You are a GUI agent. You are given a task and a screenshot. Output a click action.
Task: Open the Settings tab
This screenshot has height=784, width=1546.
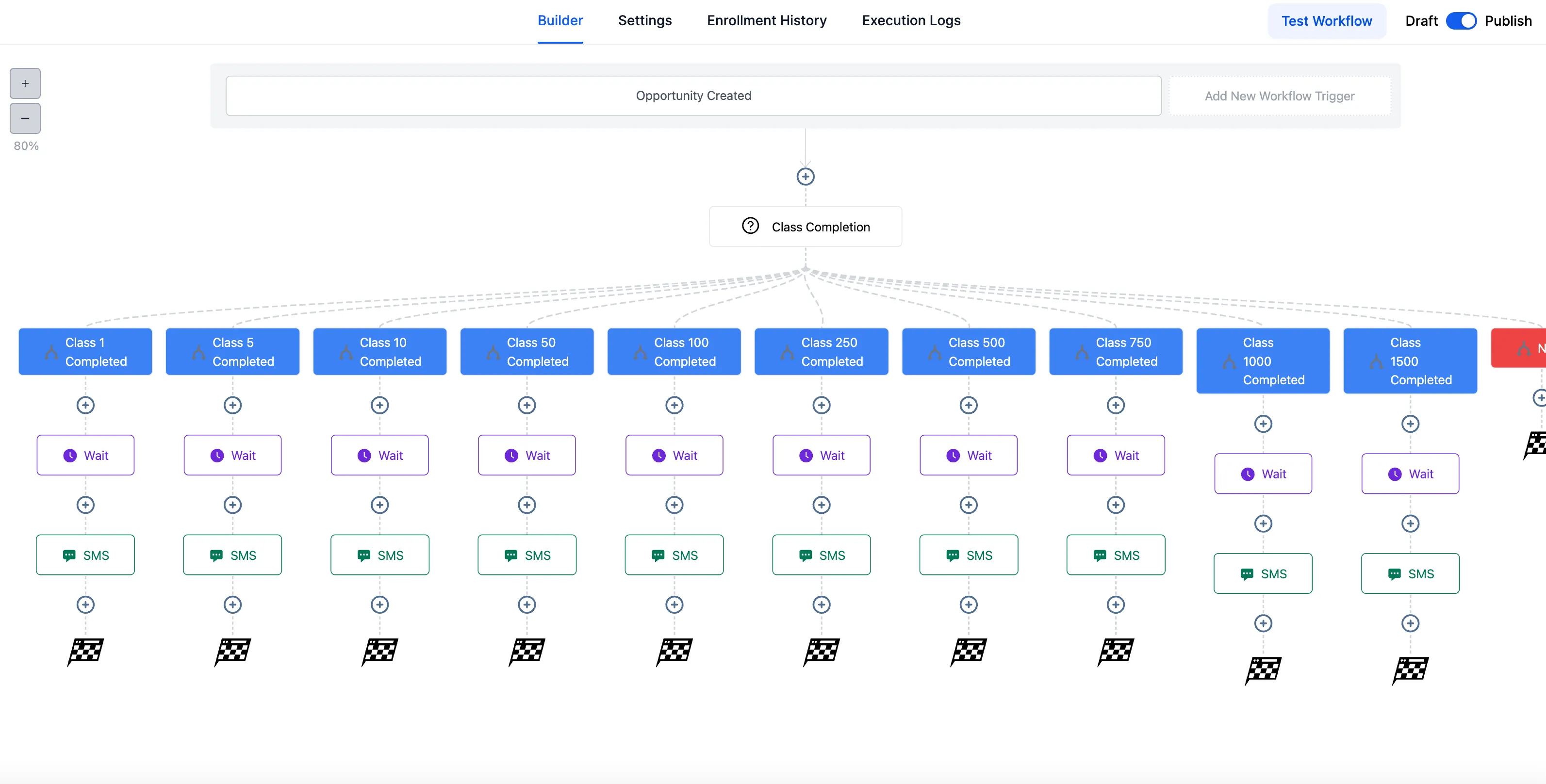[x=644, y=20]
